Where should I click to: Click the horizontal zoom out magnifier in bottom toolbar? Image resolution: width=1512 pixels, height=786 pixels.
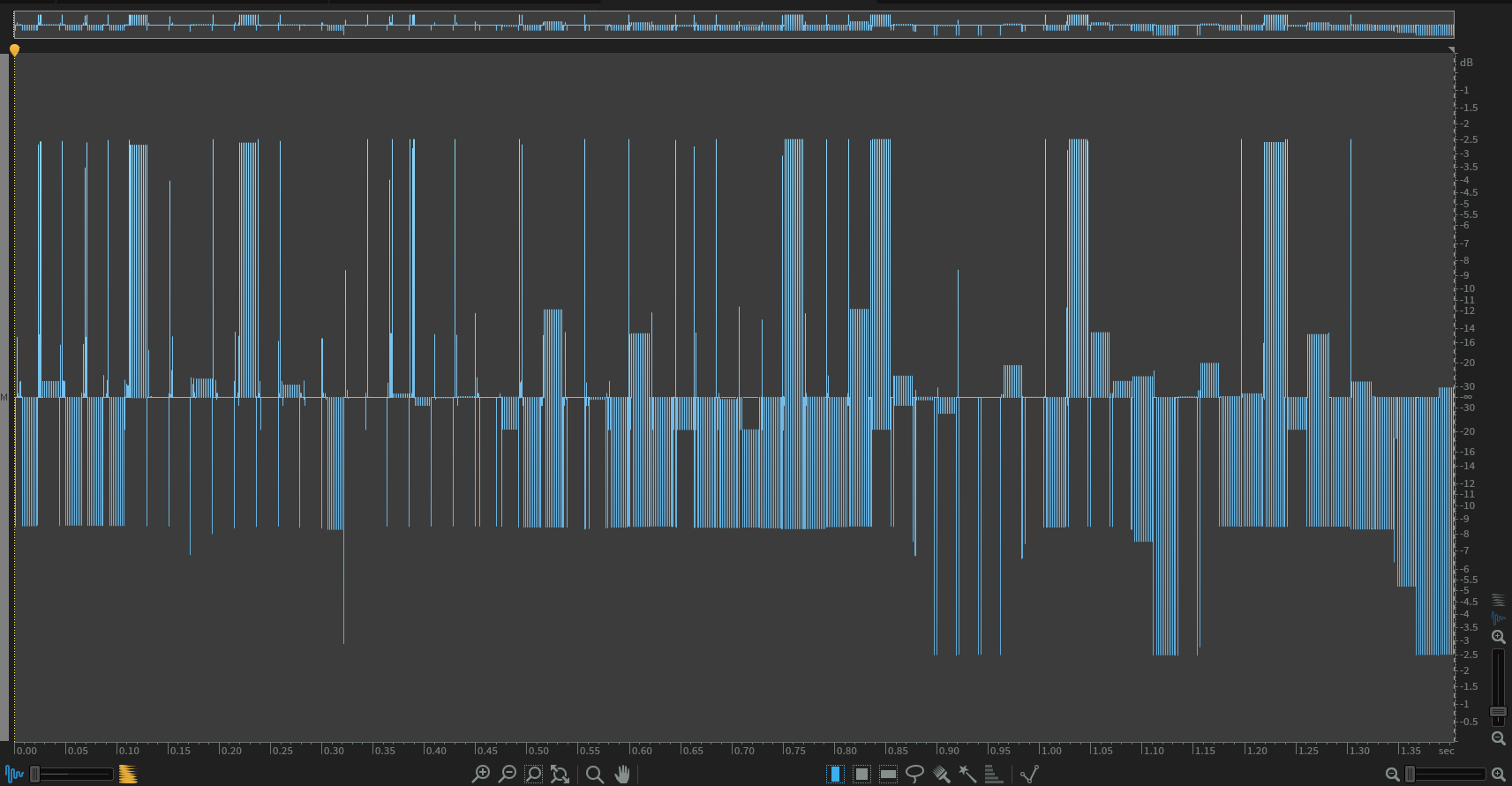pos(508,775)
